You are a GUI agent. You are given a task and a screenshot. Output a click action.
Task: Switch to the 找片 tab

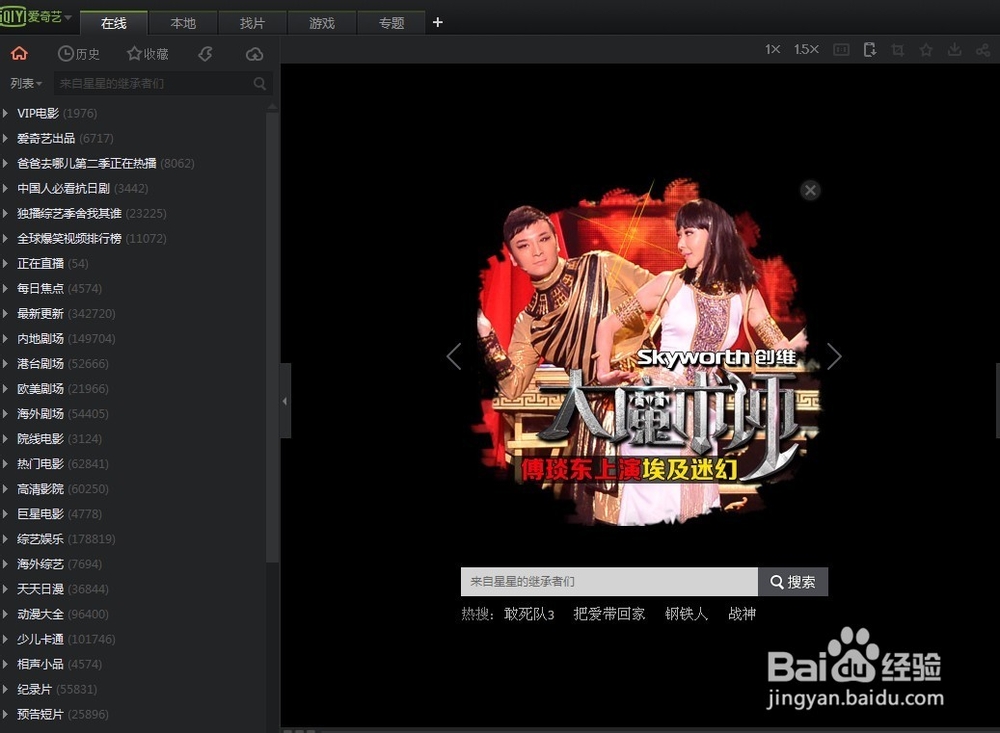[253, 23]
